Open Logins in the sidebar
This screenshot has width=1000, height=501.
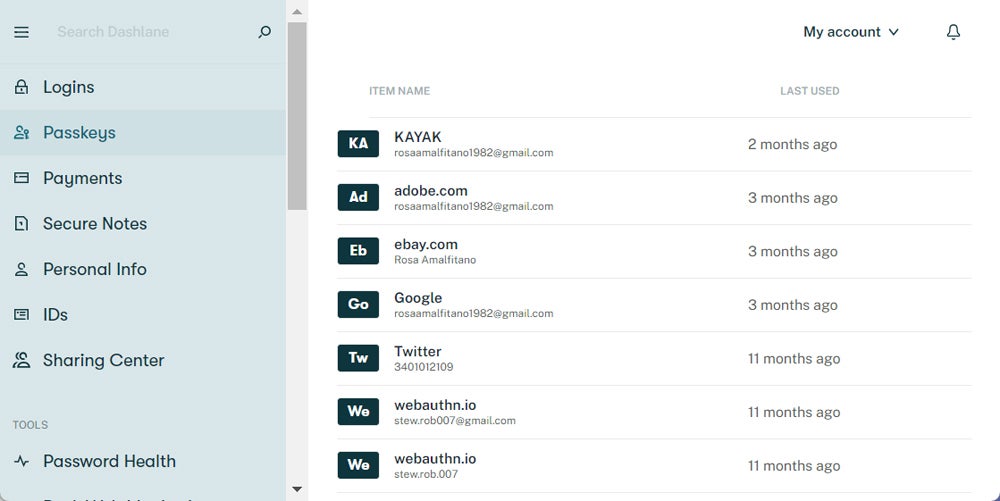(68, 87)
